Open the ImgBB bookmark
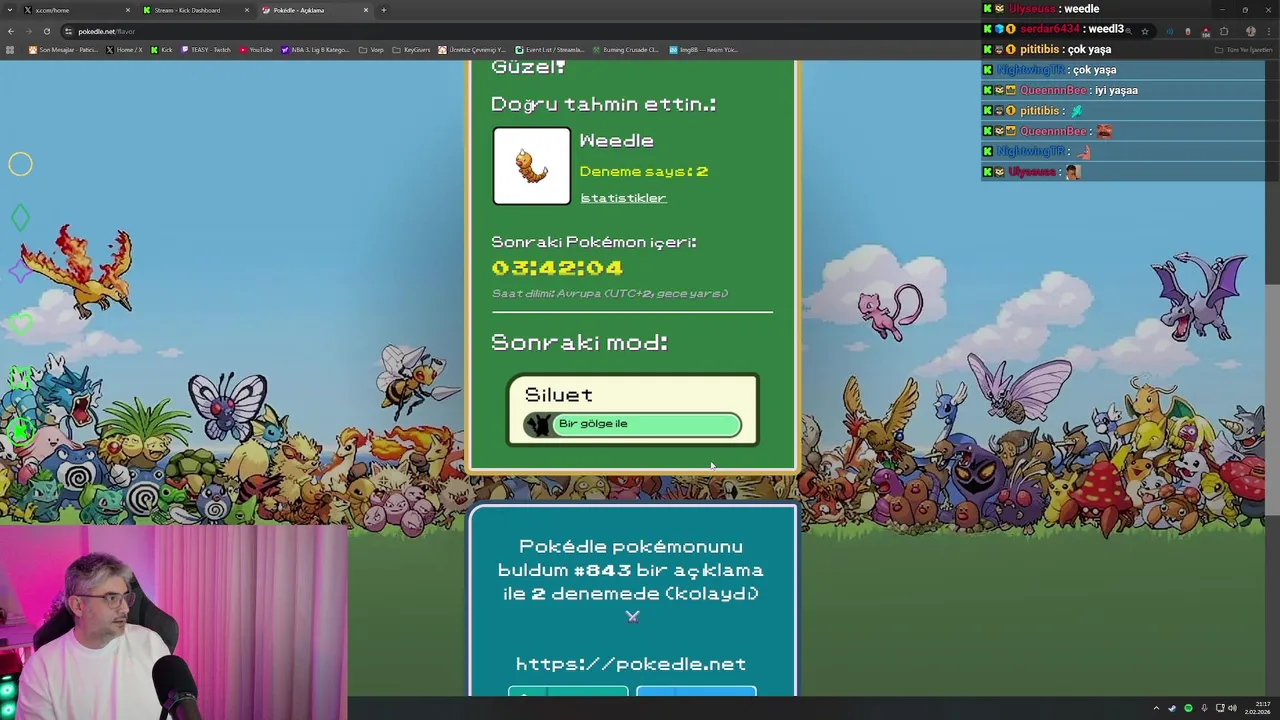Viewport: 1280px width, 720px height. [703, 49]
